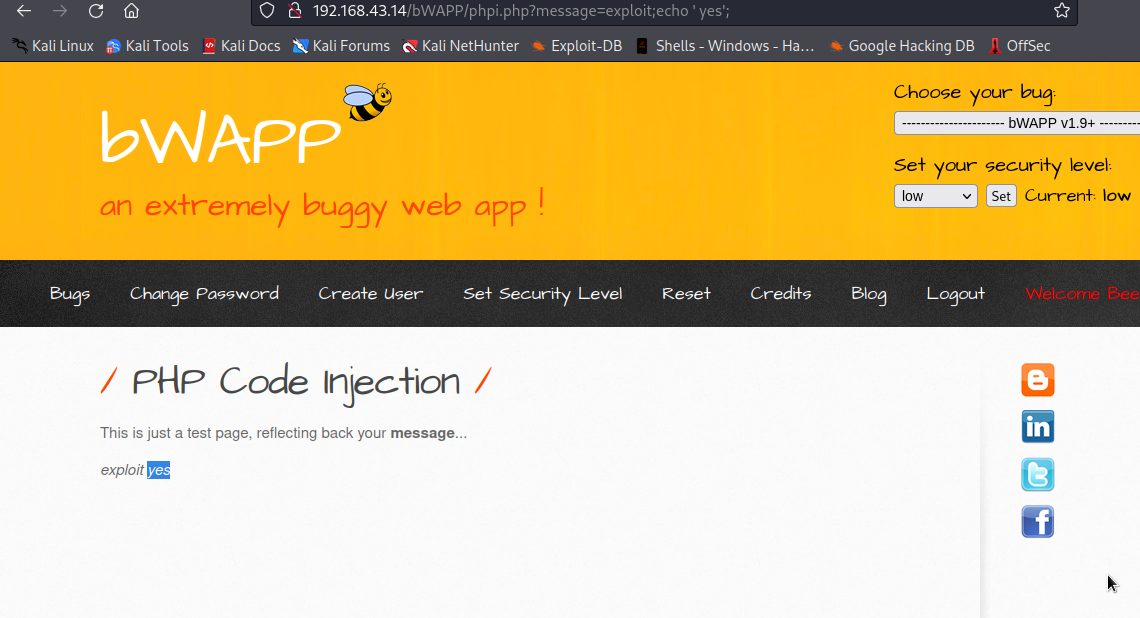
Task: Open the Create User page
Action: click(x=371, y=294)
